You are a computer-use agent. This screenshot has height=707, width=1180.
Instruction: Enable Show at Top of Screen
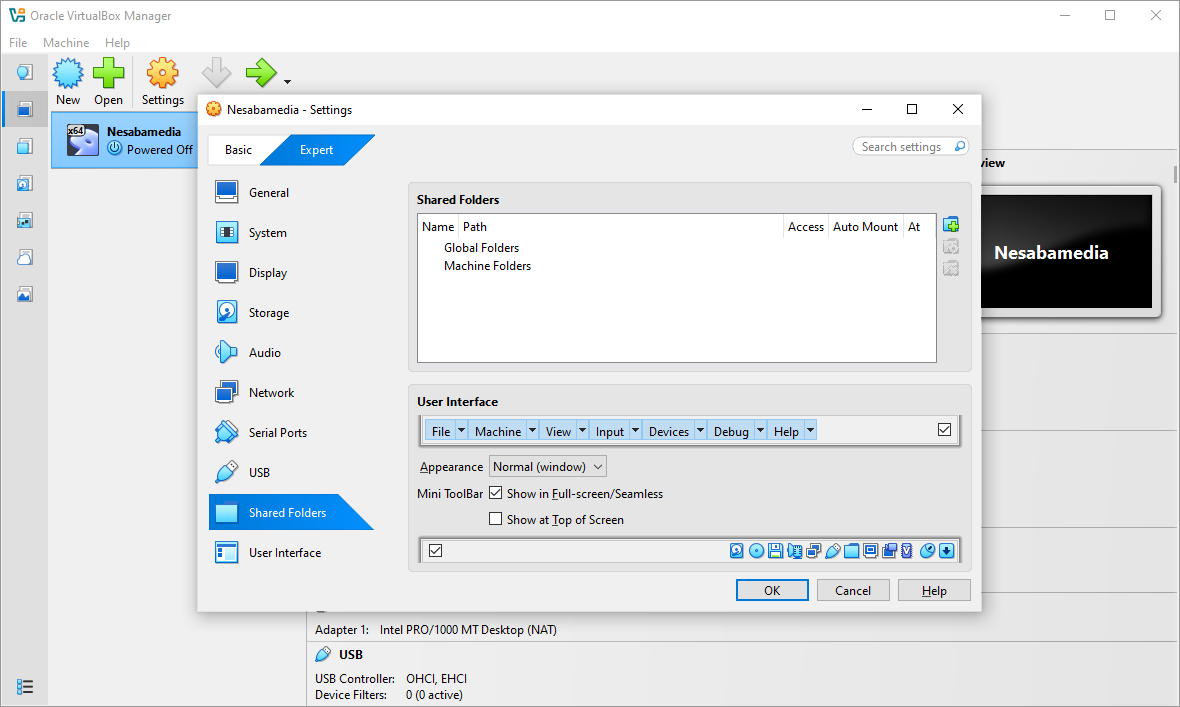tap(495, 519)
